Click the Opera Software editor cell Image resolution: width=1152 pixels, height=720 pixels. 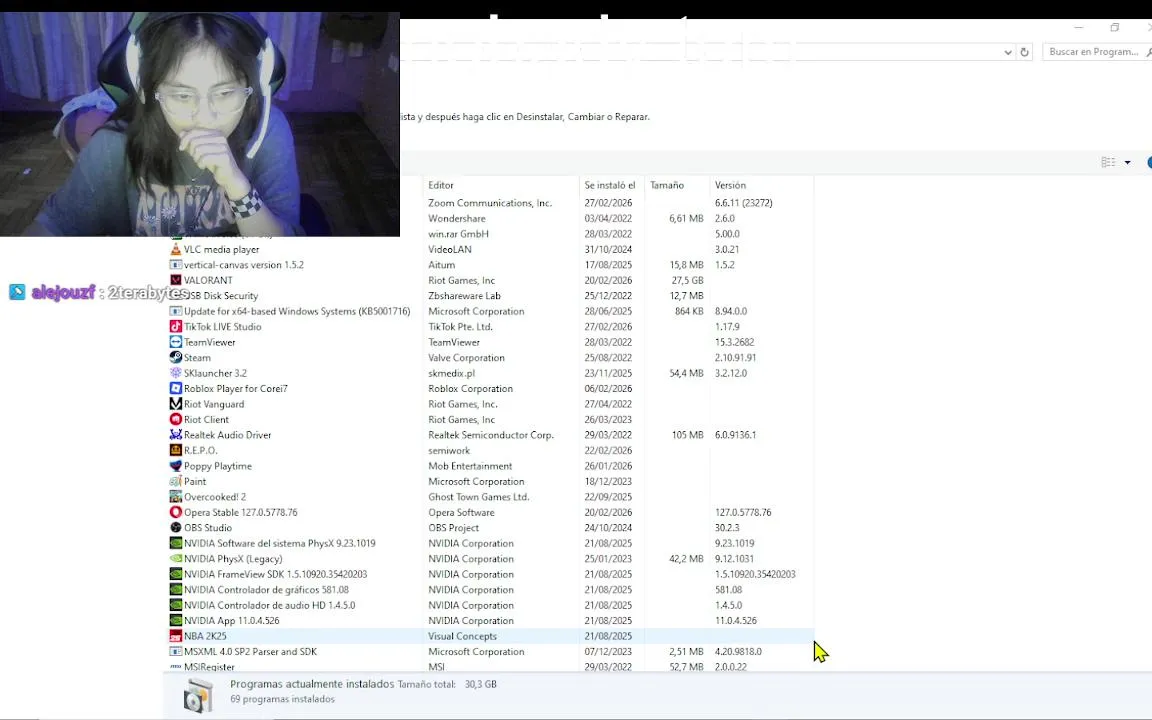461,512
